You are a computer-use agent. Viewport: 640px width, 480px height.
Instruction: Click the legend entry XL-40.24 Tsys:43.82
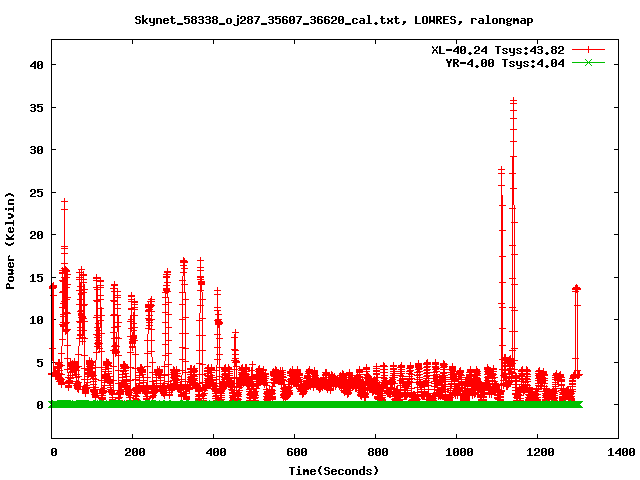click(498, 50)
